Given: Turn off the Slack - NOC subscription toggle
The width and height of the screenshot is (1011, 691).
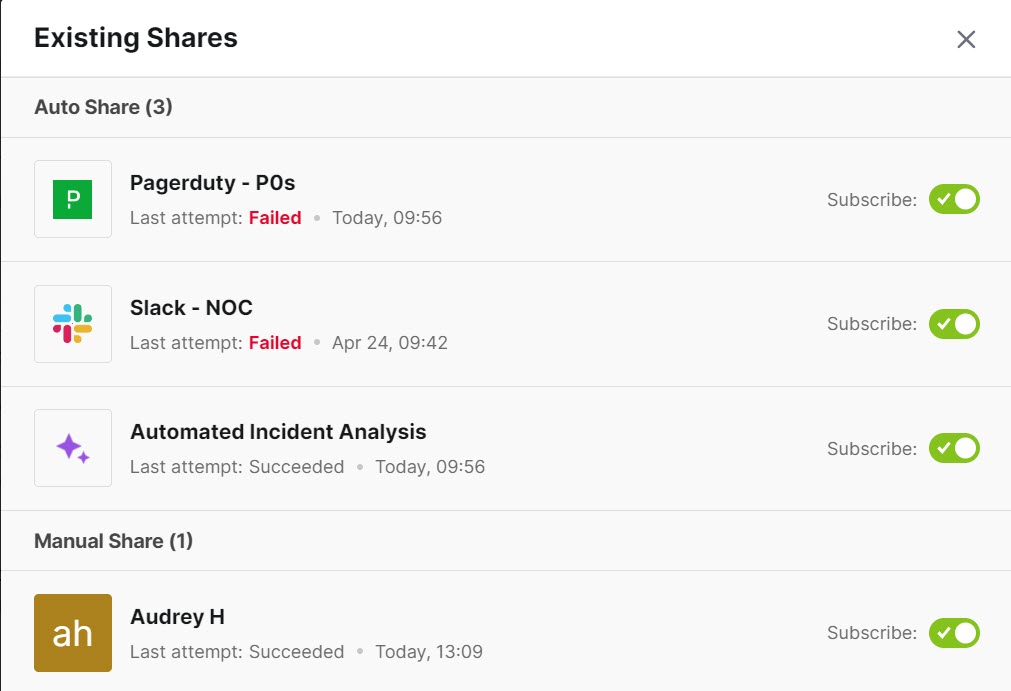Looking at the screenshot, I should 954,324.
